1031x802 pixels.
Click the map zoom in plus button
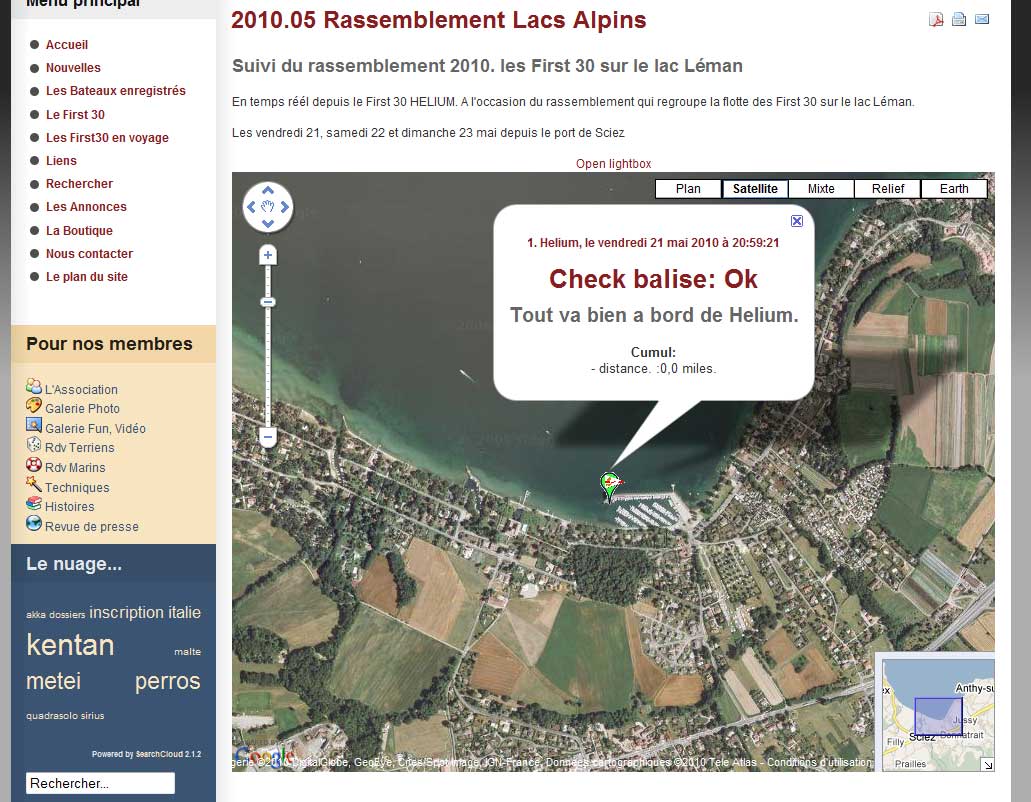(268, 256)
